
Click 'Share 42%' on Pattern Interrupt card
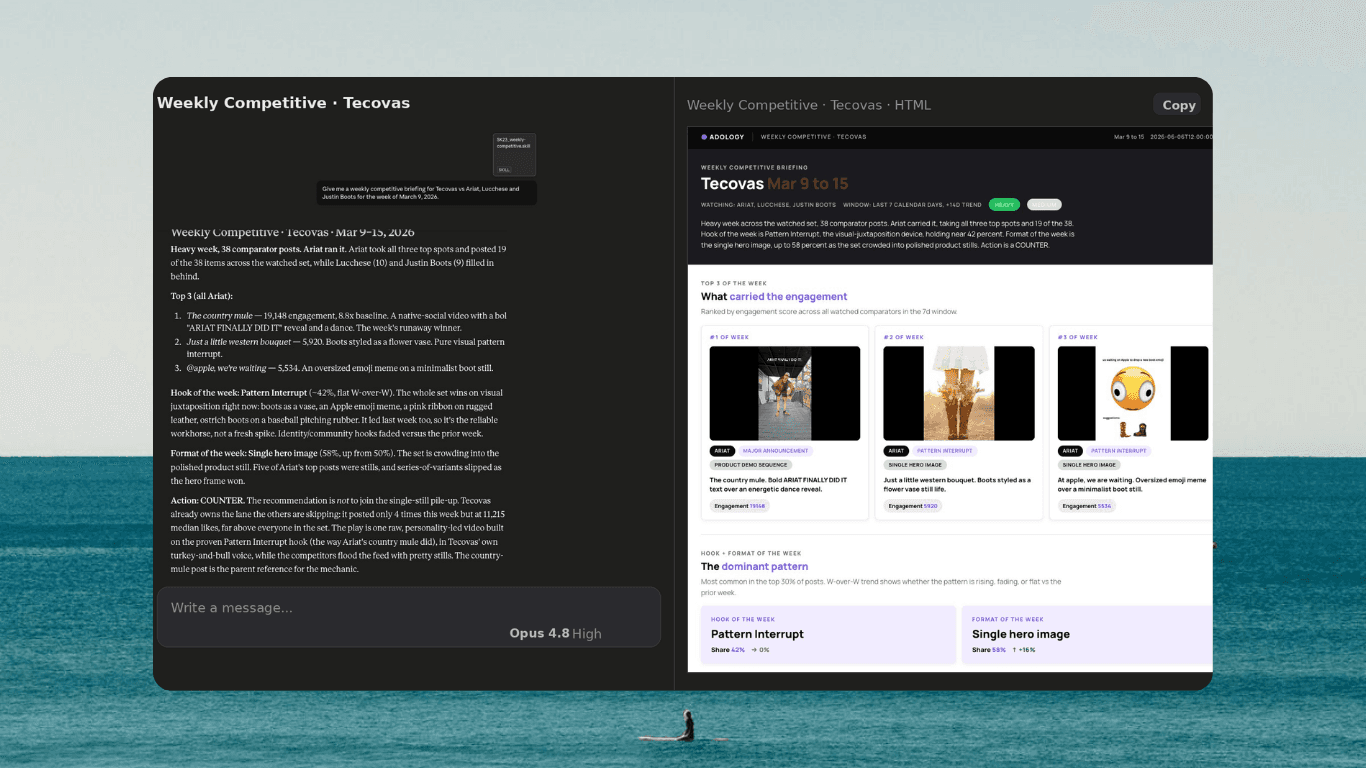click(728, 650)
